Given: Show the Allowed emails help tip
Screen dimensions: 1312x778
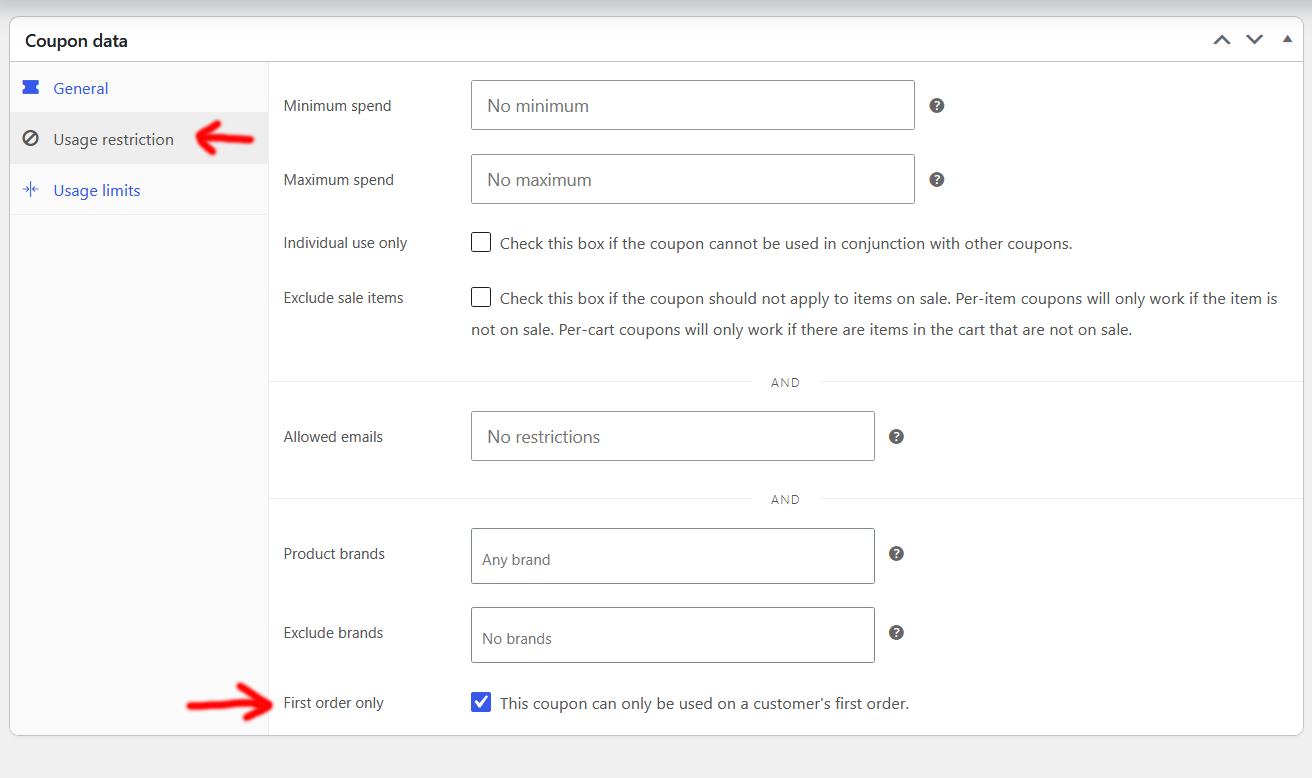Looking at the screenshot, I should [x=897, y=437].
